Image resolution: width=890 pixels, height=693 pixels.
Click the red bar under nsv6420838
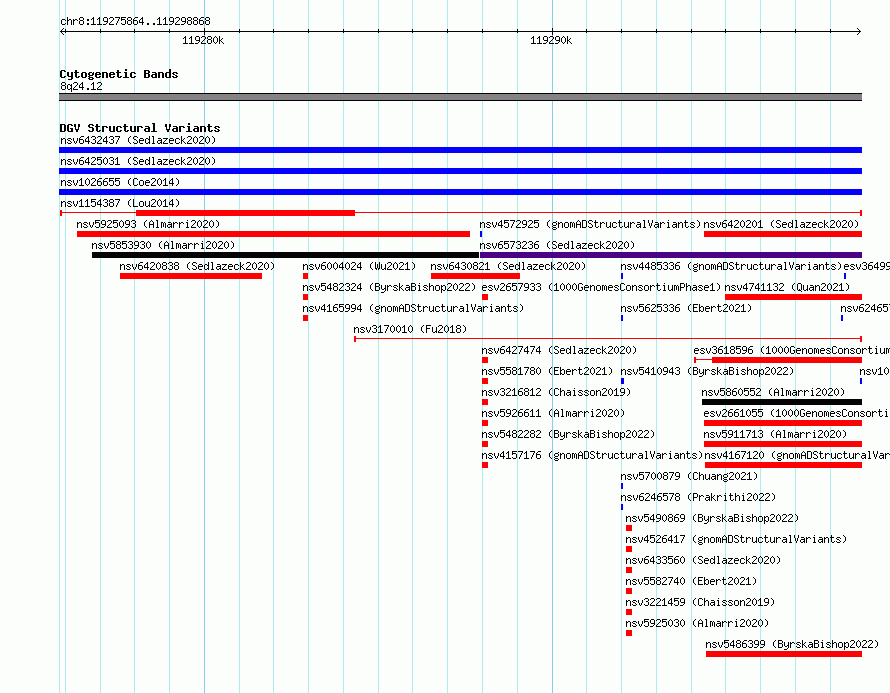(x=191, y=276)
